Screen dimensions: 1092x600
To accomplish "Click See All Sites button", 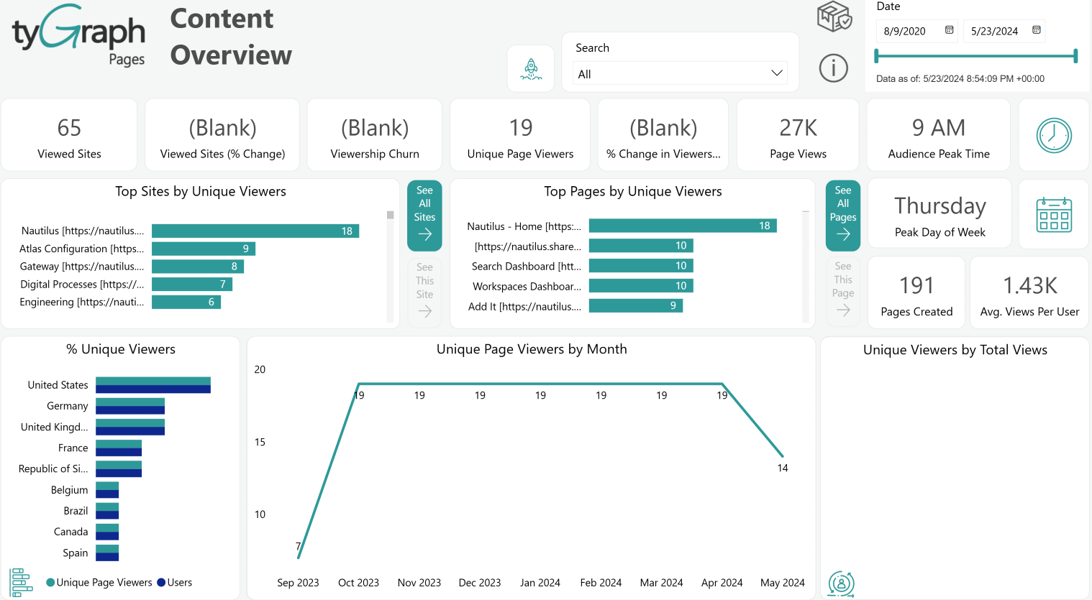I will point(424,215).
